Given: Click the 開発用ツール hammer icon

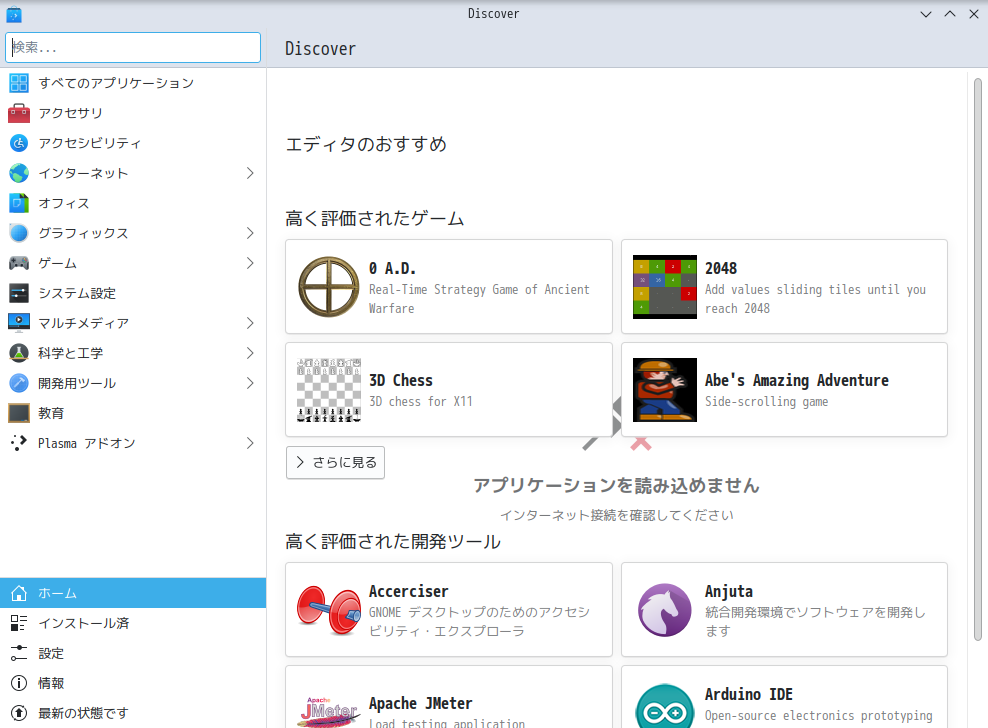Looking at the screenshot, I should [19, 383].
